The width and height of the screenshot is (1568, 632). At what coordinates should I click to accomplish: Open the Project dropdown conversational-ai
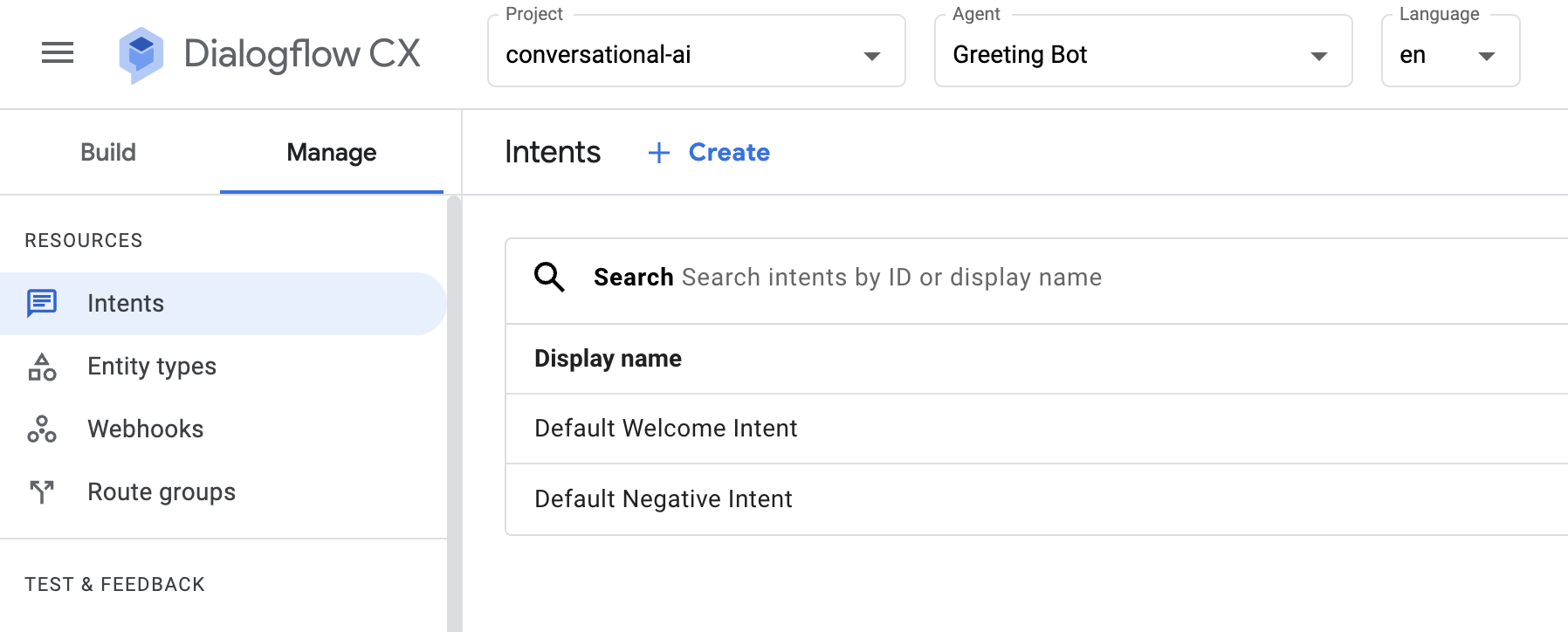point(697,51)
